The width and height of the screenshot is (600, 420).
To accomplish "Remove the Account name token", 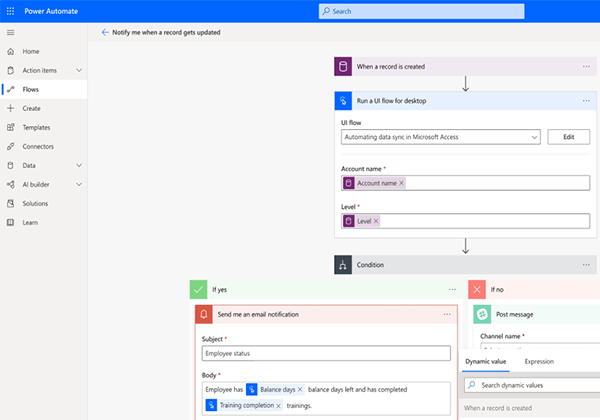I will coord(402,183).
